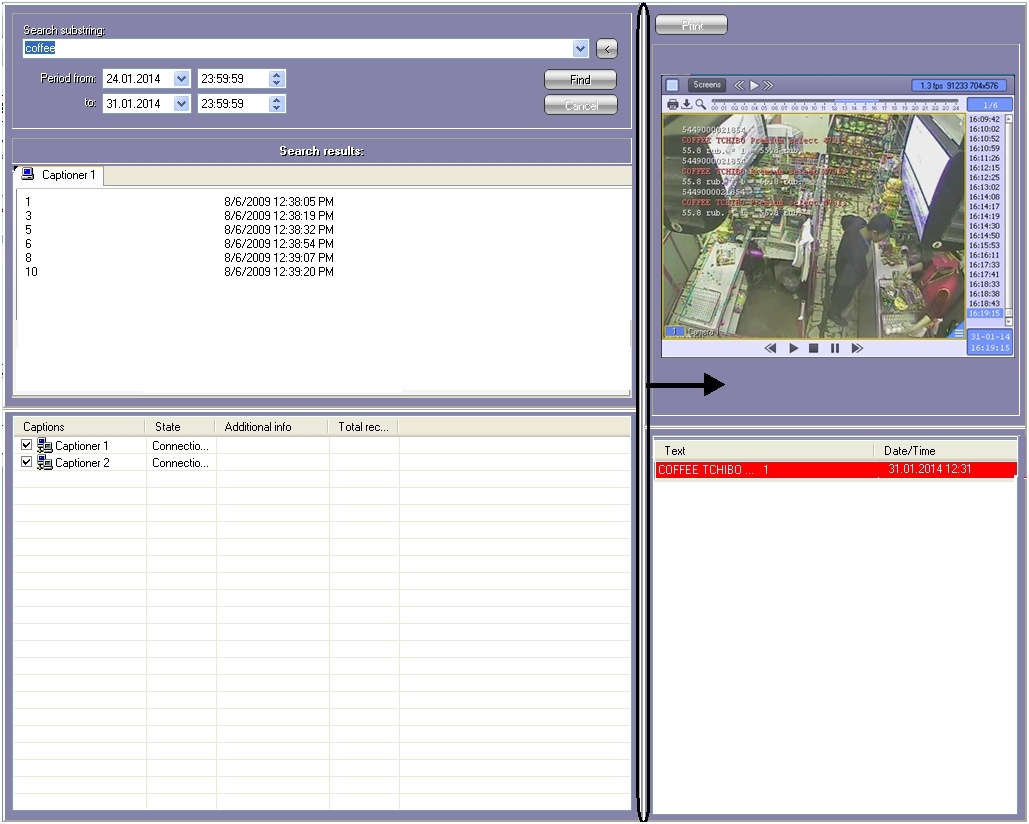This screenshot has width=1029, height=824.
Task: Pause the video playback
Action: [x=835, y=349]
